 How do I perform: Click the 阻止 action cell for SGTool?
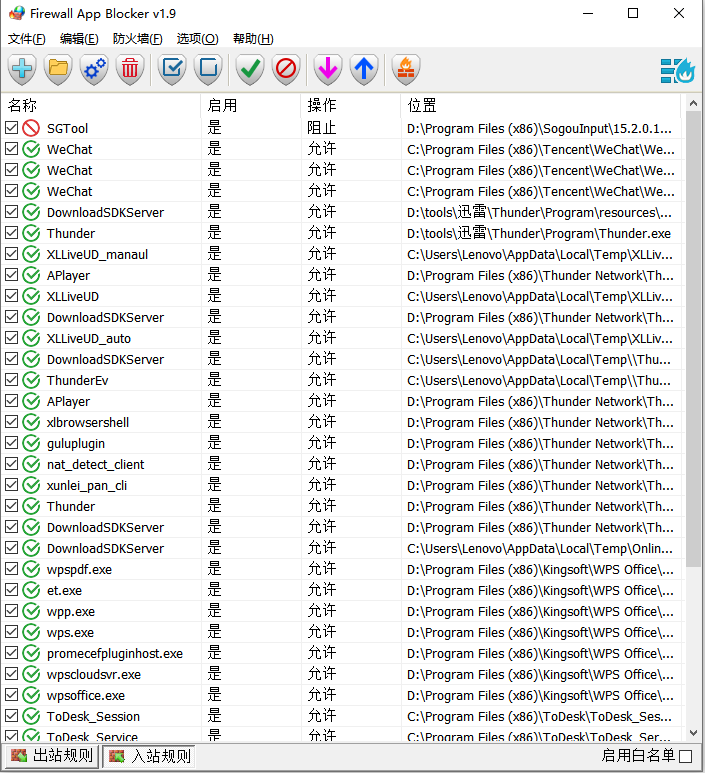click(x=321, y=128)
